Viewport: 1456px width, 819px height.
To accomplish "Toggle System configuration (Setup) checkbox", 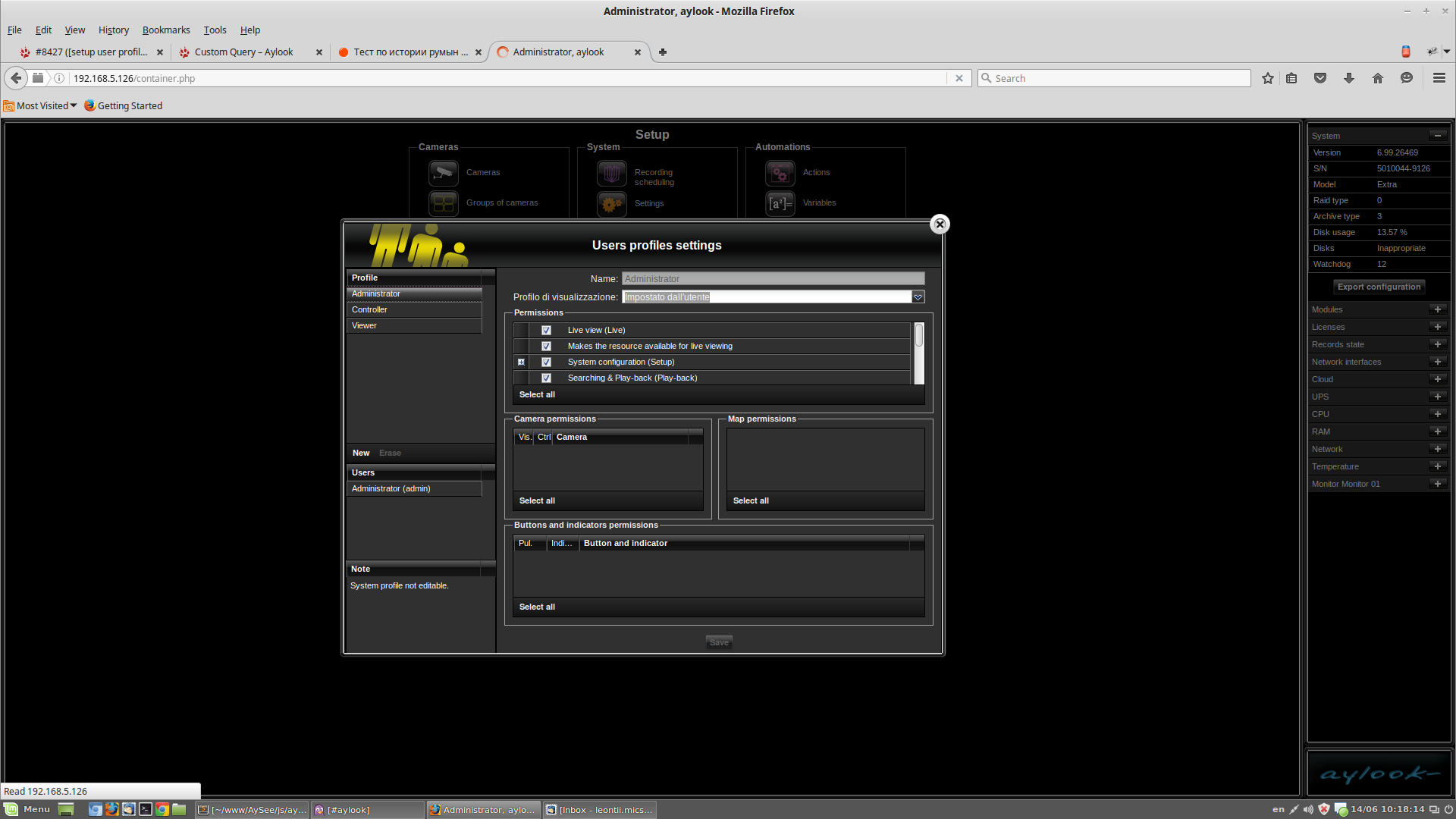I will coord(546,362).
